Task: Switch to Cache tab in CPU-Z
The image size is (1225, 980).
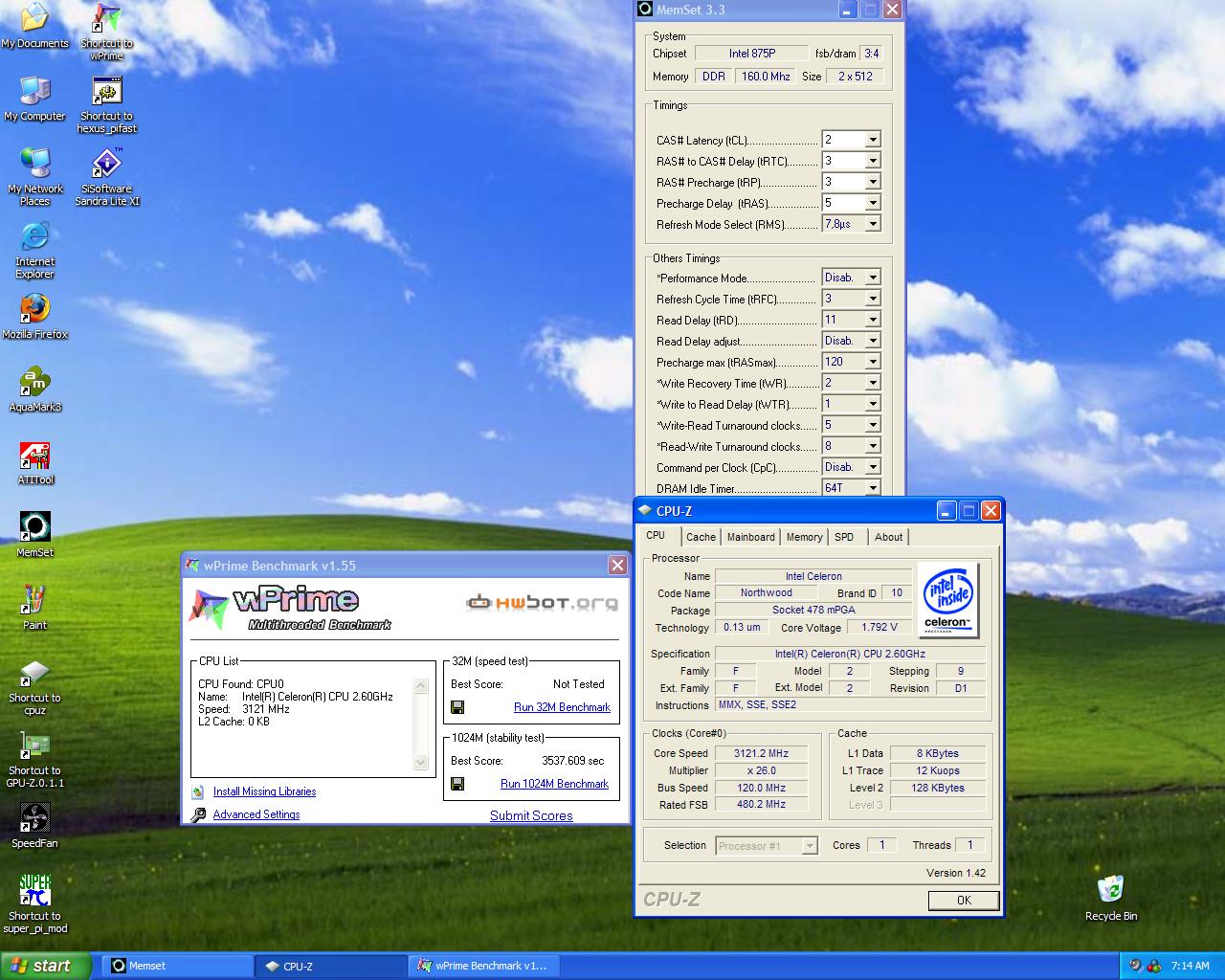Action: pyautogui.click(x=701, y=537)
